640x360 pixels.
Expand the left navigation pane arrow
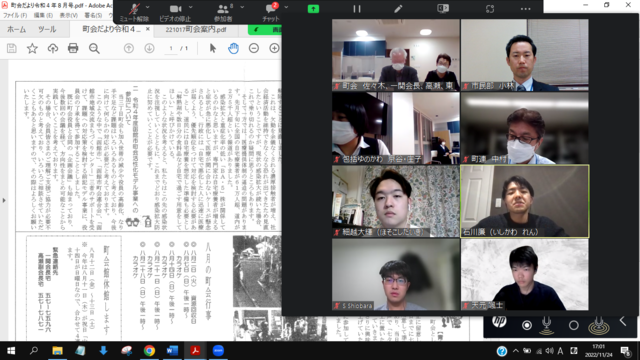pyautogui.click(x=4, y=200)
